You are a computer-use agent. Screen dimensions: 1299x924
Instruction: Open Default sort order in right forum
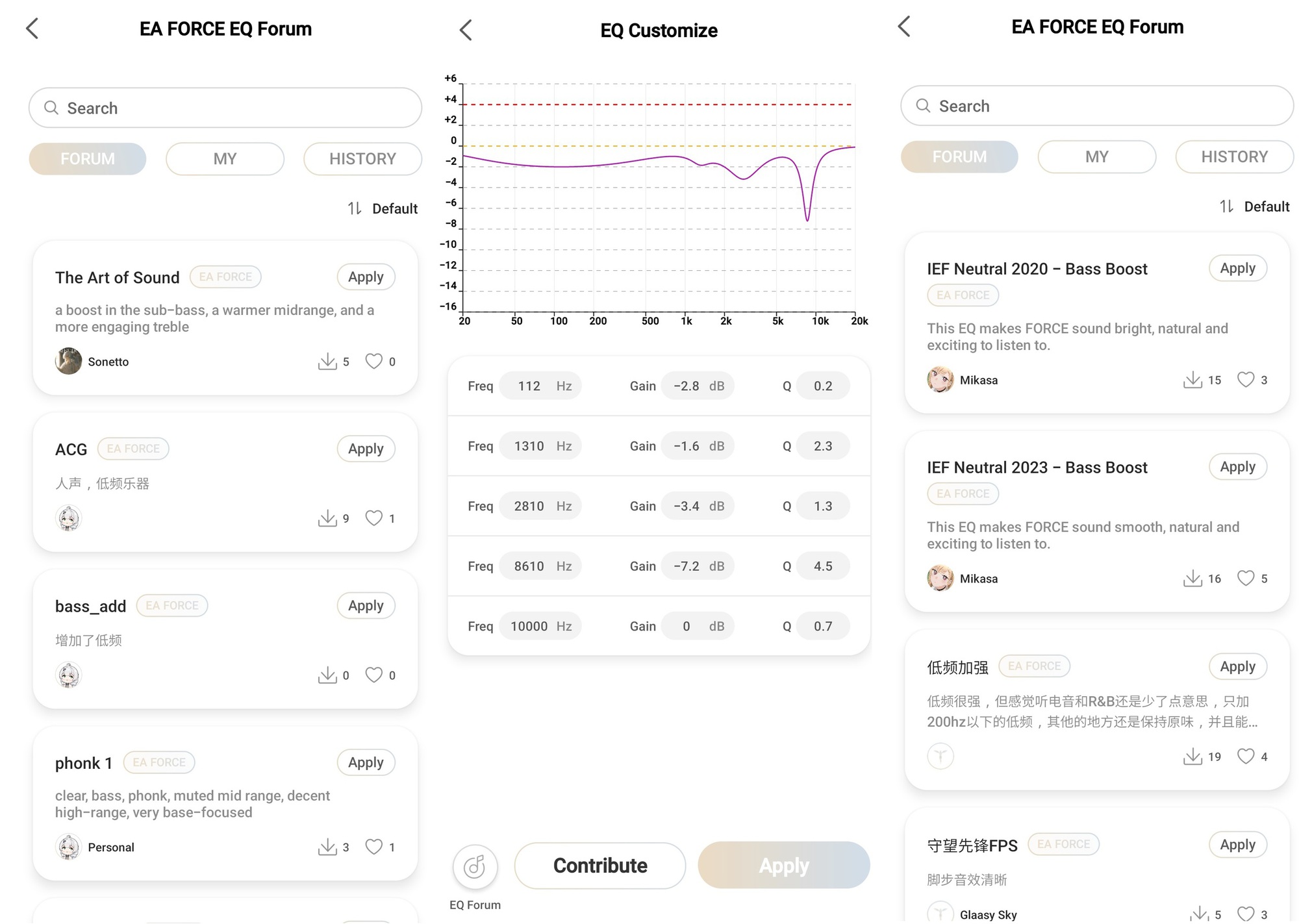[x=1255, y=206]
